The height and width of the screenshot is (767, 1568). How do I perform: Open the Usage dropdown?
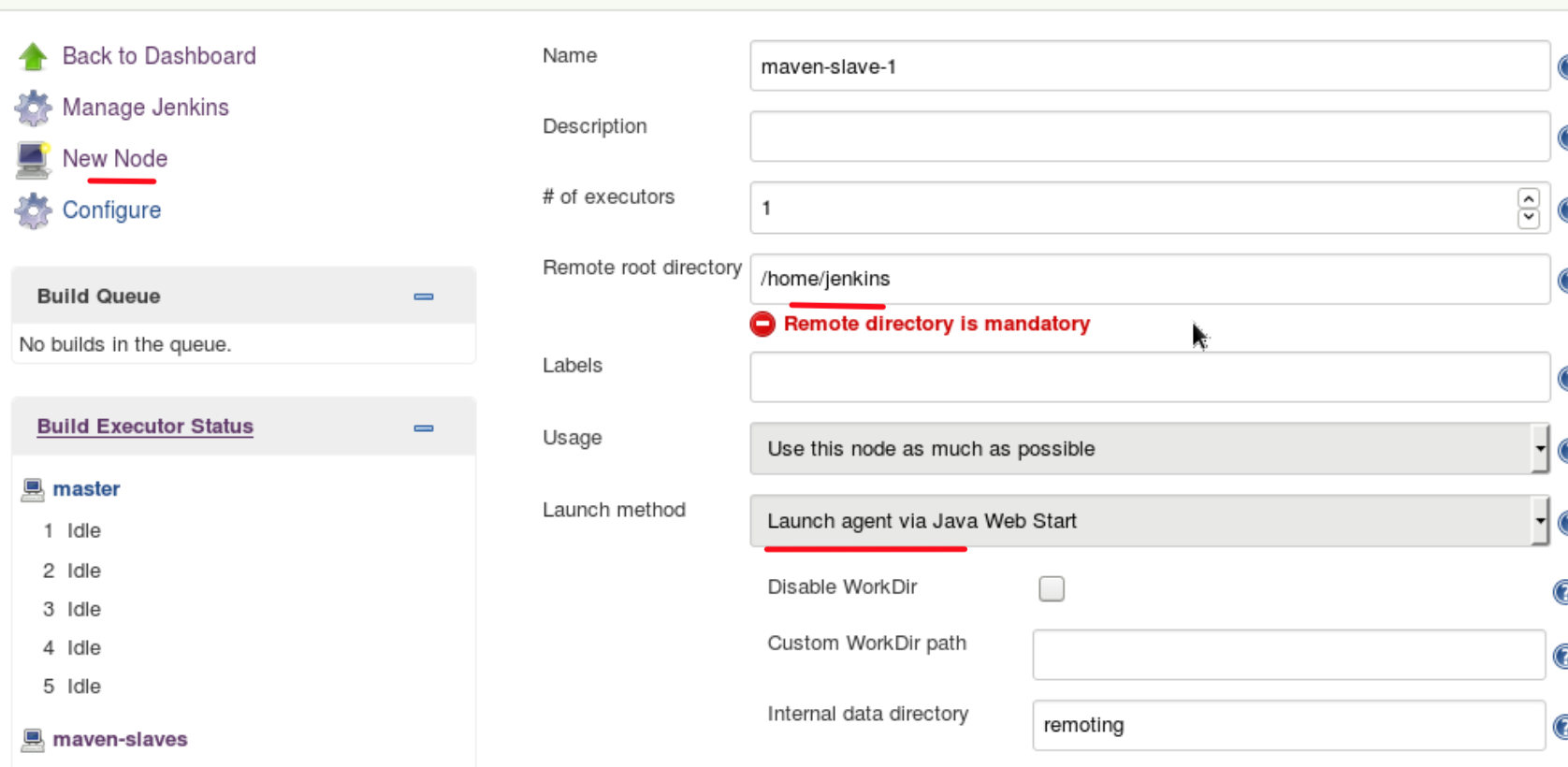[x=1149, y=449]
